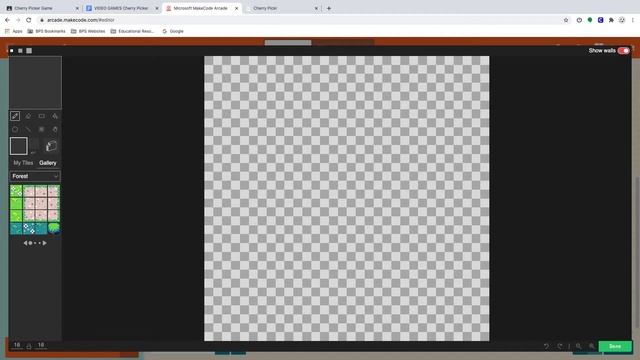The image size is (640, 360).
Task: Open VIDEO GAMES Cherry Picker tab
Action: 122,8
